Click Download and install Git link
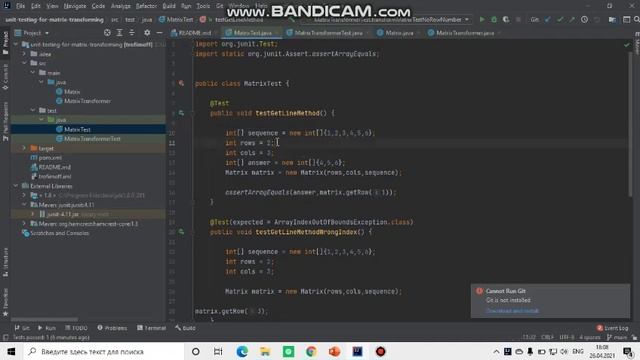This screenshot has height=360, width=640. 512,311
